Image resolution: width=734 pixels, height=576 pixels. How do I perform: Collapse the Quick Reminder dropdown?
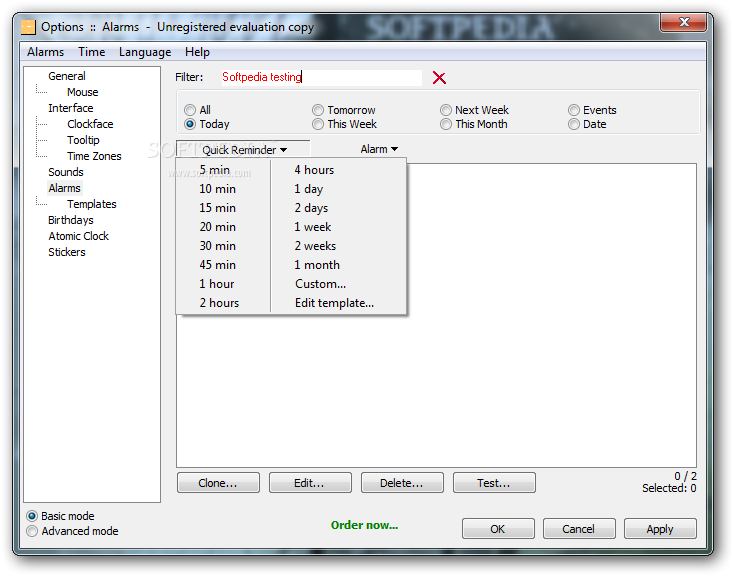click(x=243, y=150)
